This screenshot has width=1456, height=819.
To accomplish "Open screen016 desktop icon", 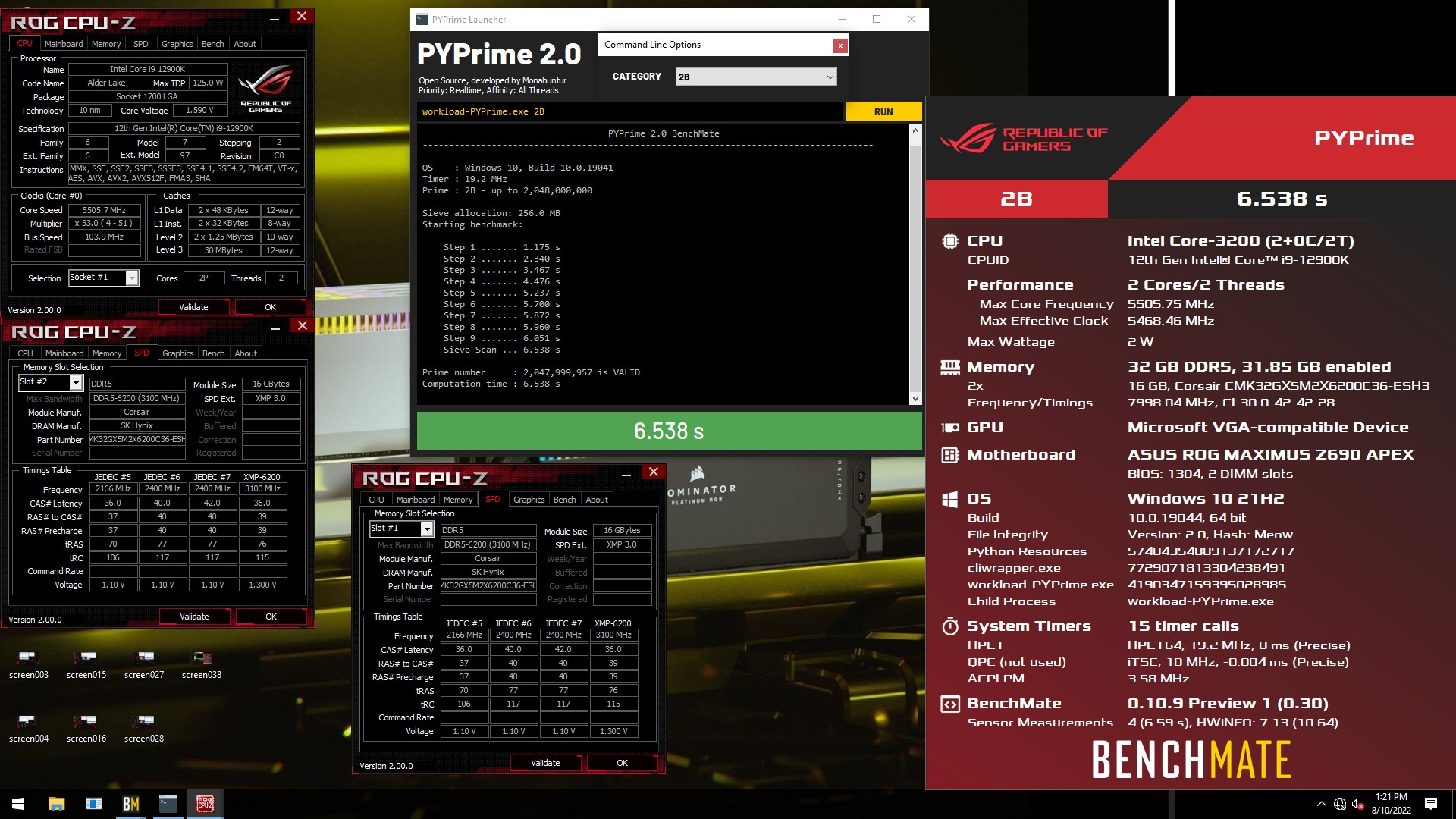I will 86,728.
